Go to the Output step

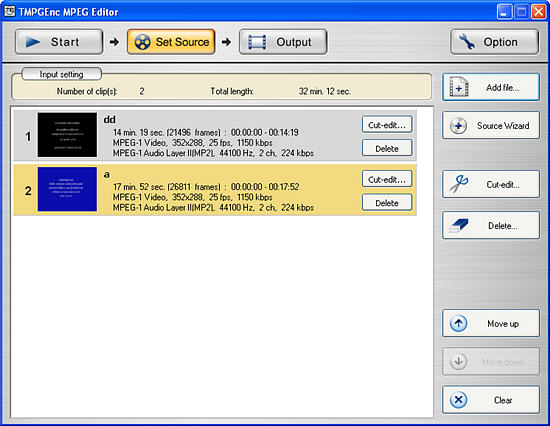pos(283,42)
